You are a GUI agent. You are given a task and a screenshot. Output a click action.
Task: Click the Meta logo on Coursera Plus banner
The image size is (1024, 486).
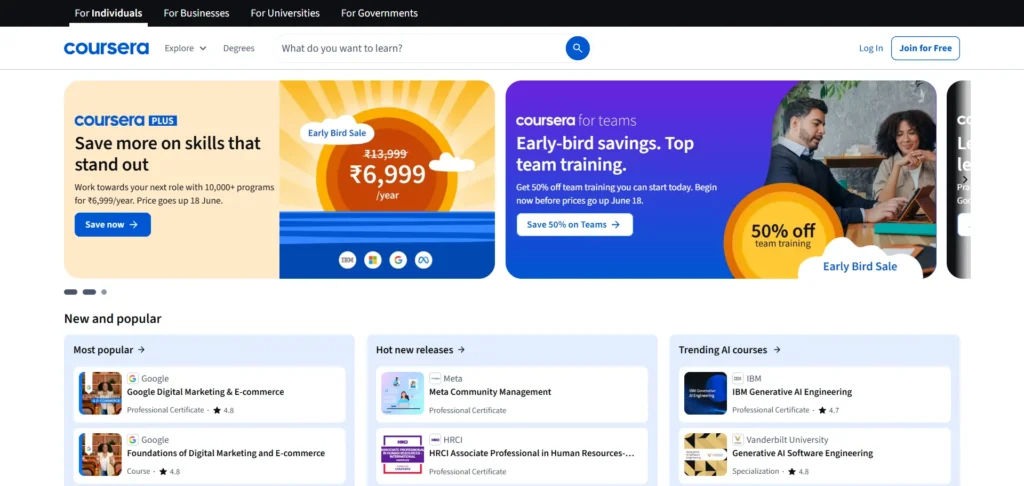423,260
